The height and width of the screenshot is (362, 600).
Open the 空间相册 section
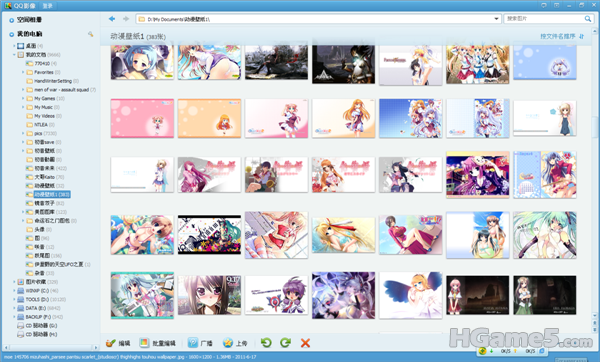click(29, 20)
